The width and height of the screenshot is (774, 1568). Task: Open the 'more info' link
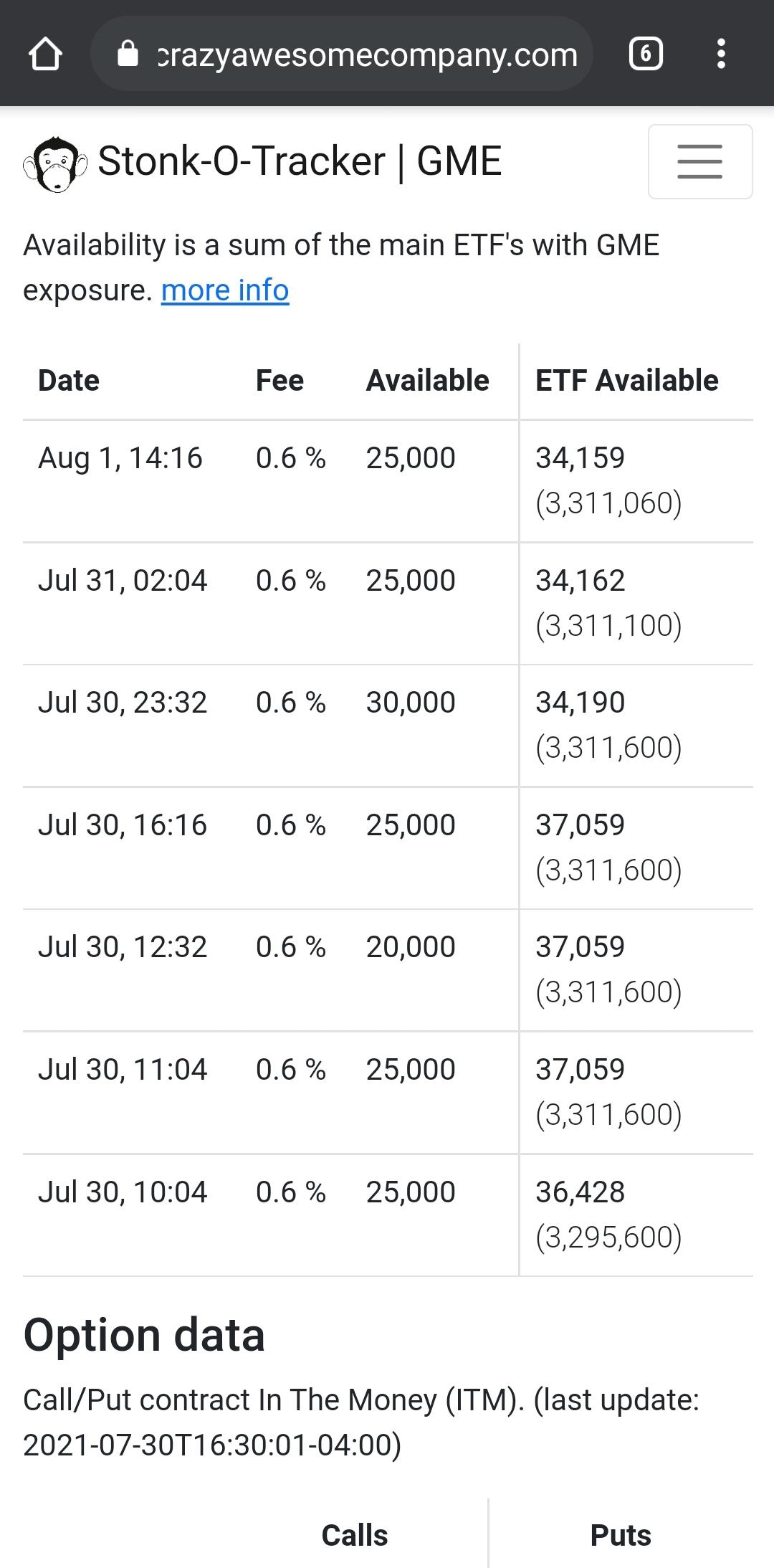click(225, 290)
